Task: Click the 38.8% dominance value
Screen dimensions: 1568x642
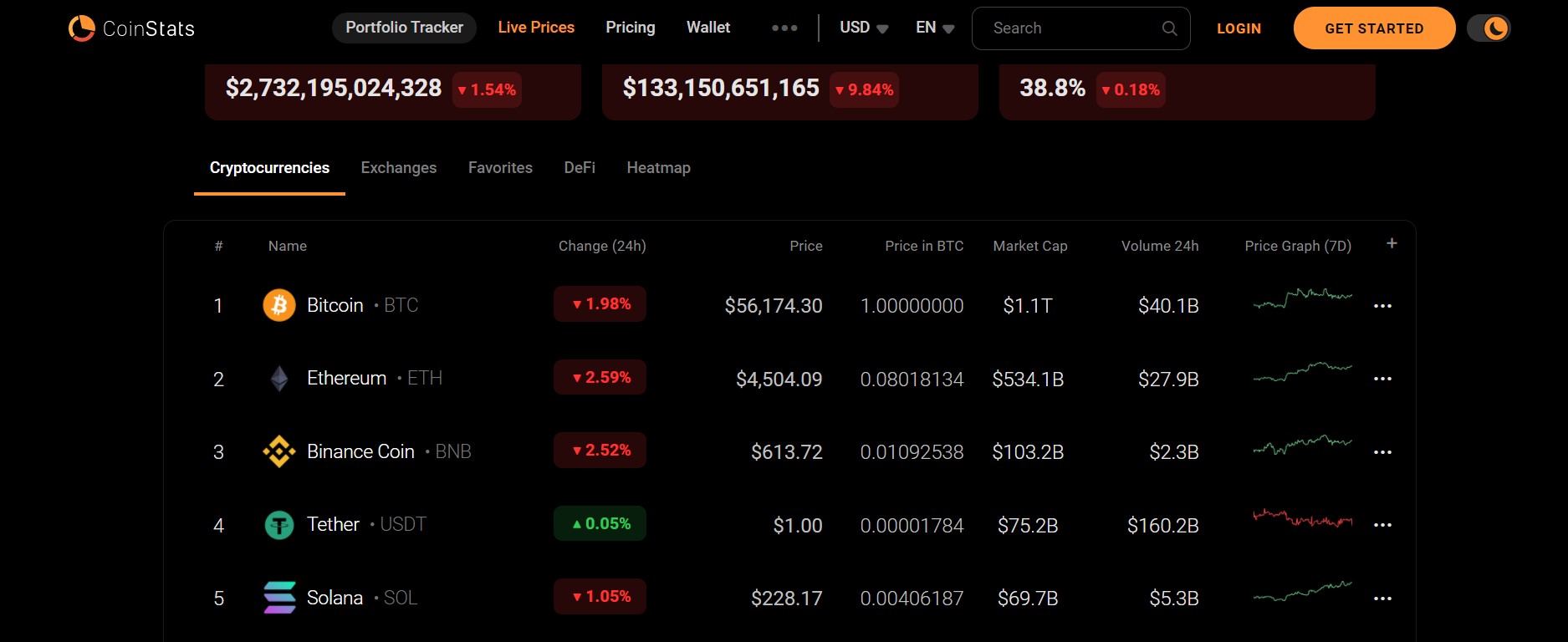Action: (1053, 88)
